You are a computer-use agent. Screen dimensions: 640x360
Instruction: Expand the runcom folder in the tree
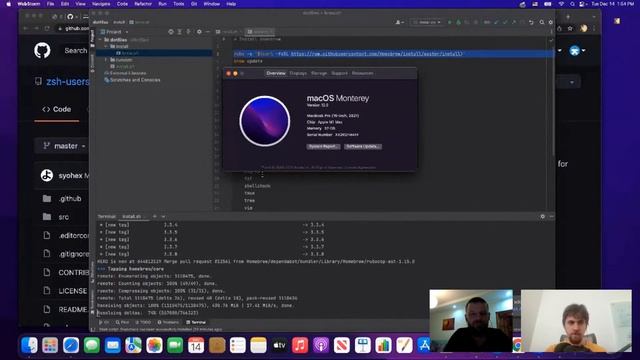pos(106,60)
